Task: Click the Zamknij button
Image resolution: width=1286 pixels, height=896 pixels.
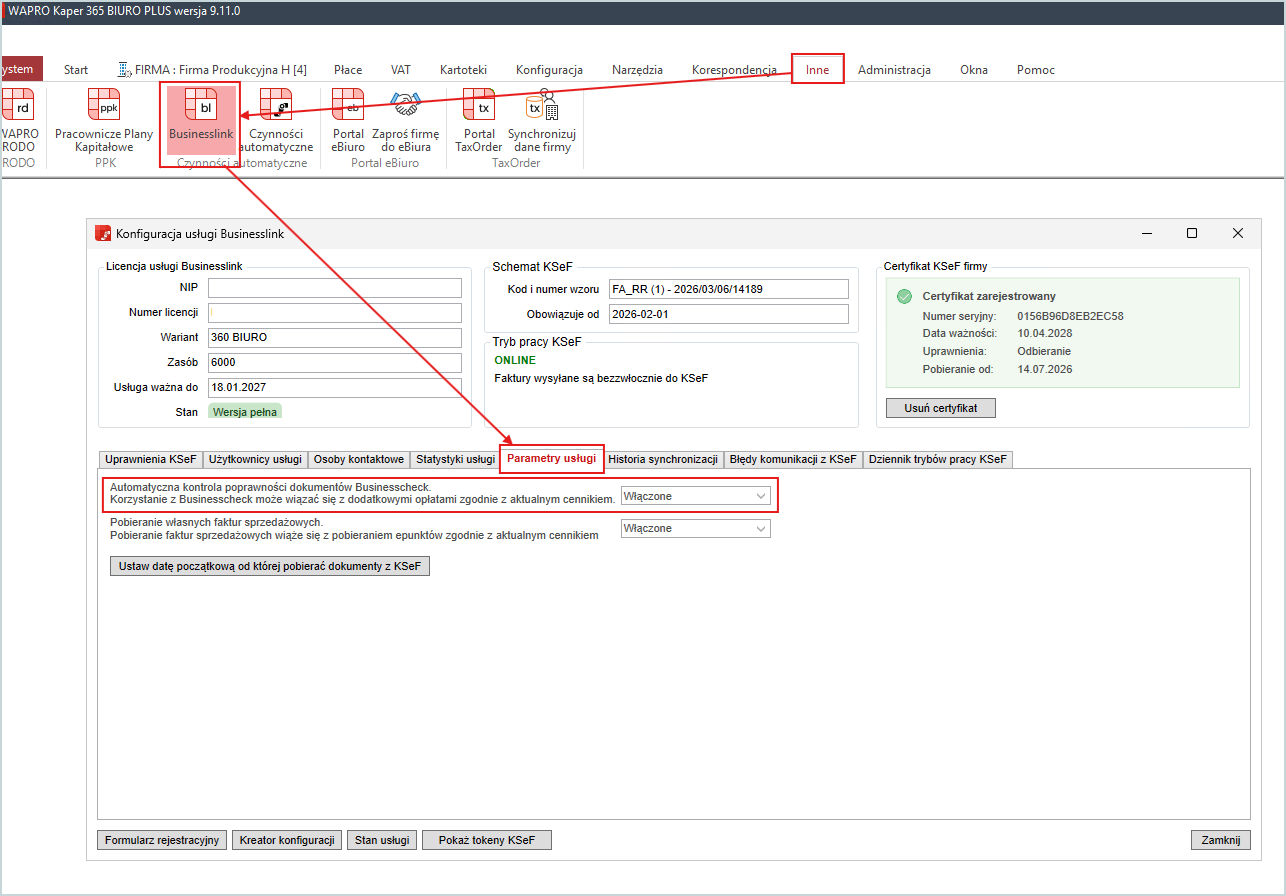Action: click(1220, 840)
